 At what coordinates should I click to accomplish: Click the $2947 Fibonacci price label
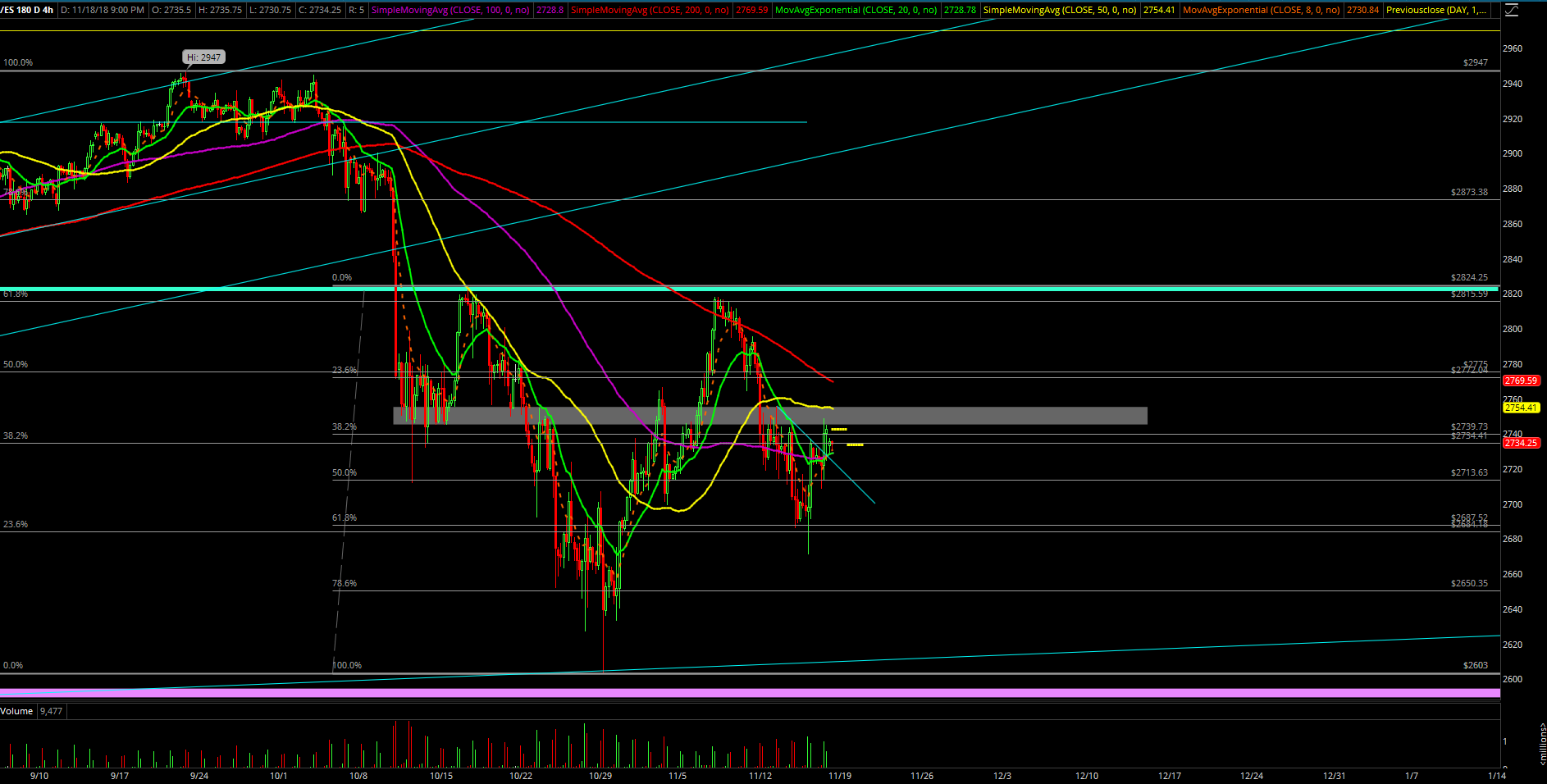pos(1475,62)
